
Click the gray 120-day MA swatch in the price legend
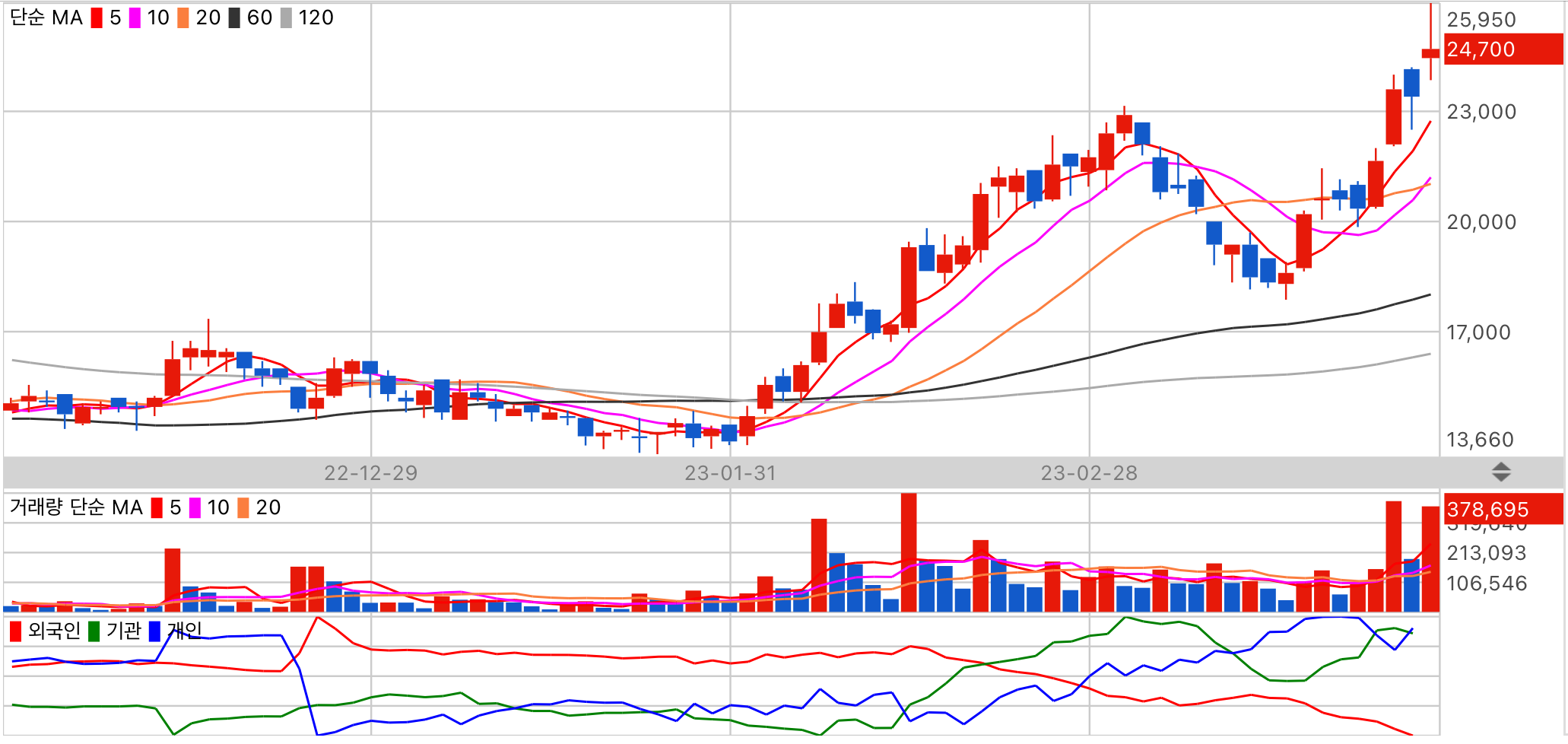coord(286,18)
